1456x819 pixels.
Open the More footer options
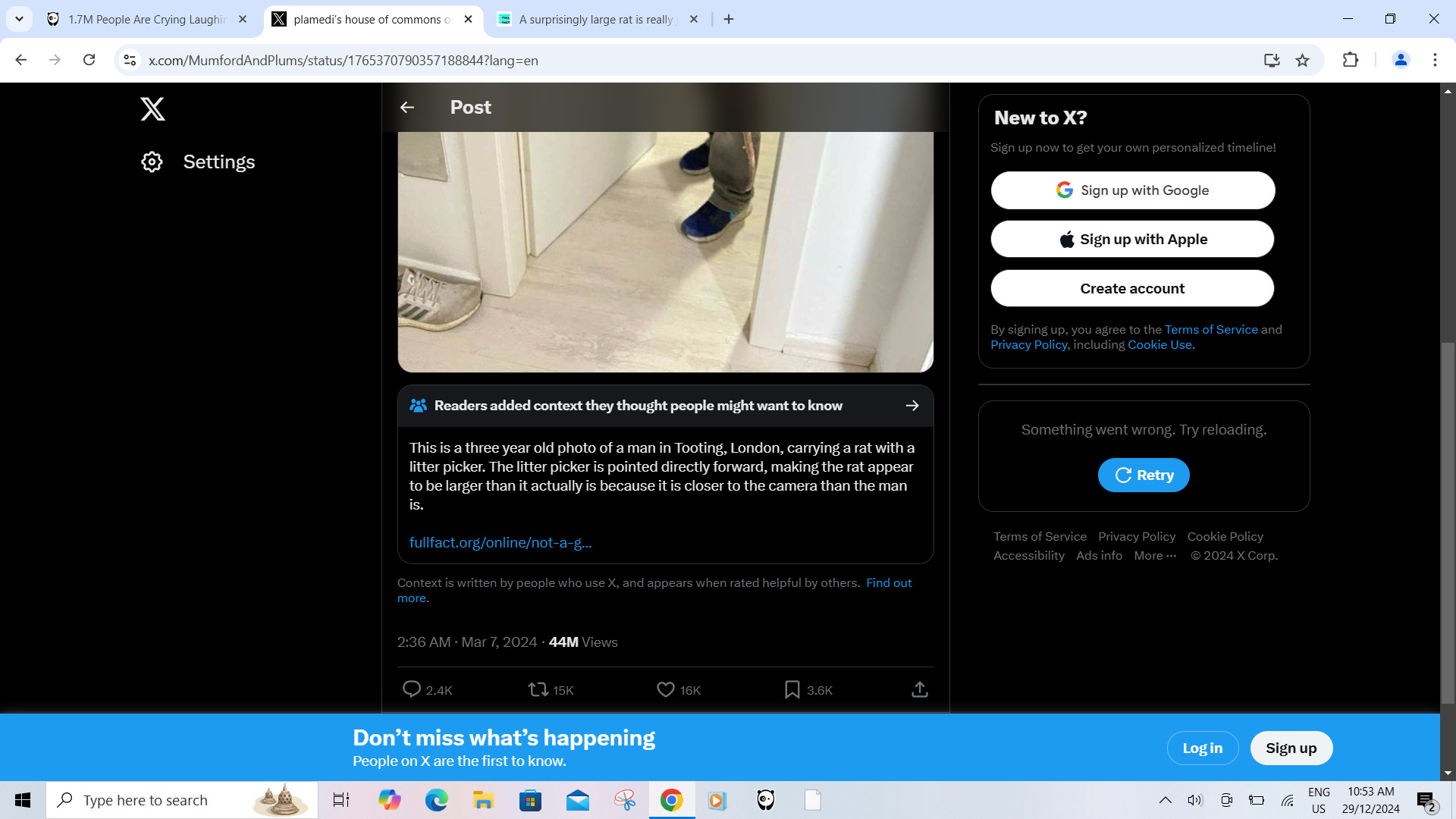pyautogui.click(x=1155, y=556)
